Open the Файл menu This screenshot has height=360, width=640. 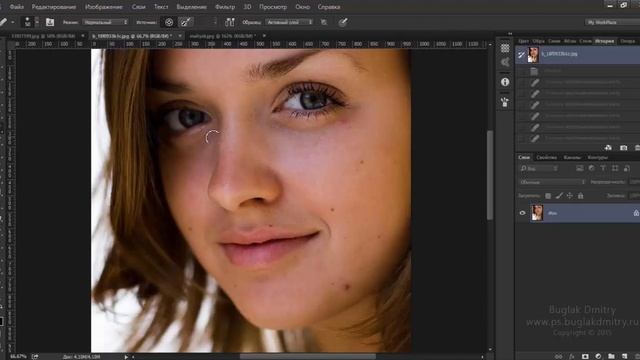16,7
